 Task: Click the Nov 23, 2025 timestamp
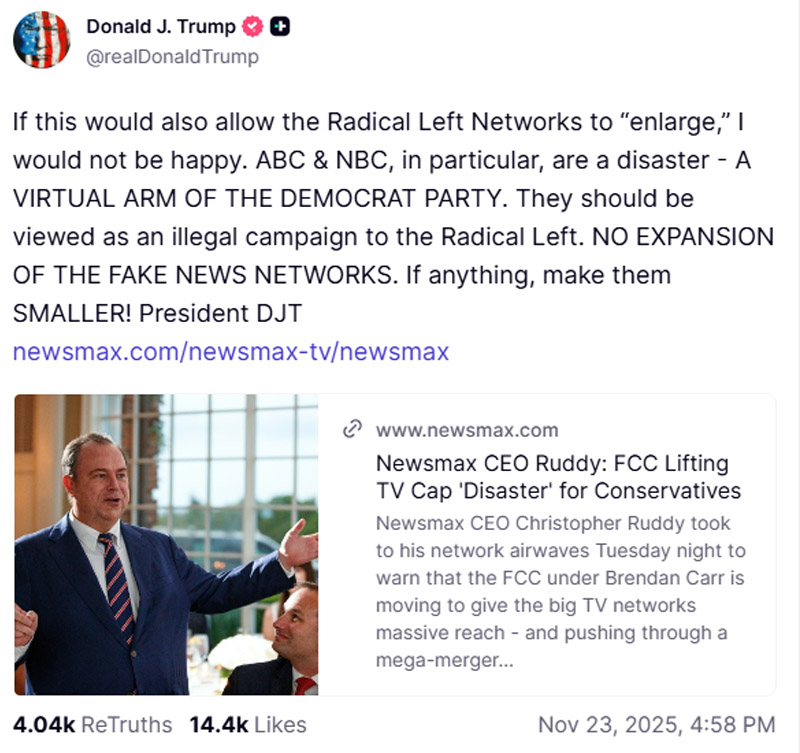coord(656,724)
